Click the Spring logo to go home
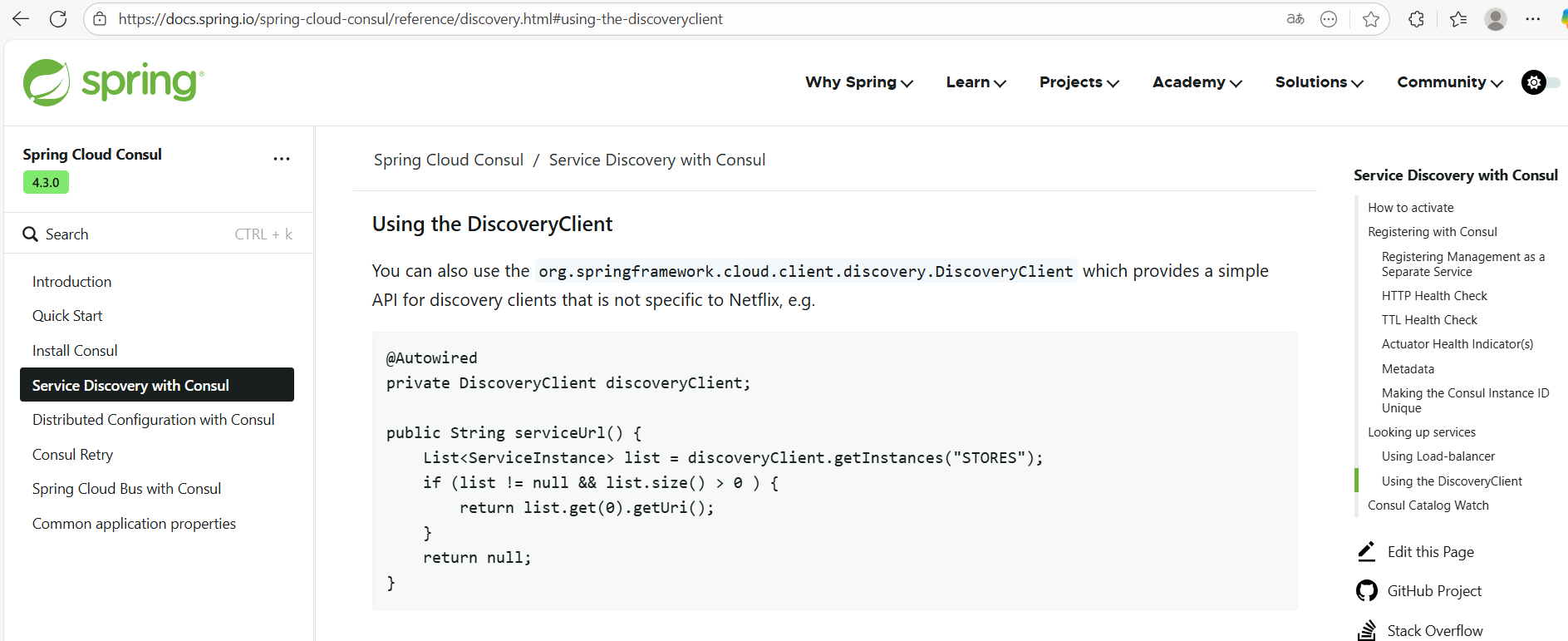 click(x=114, y=82)
